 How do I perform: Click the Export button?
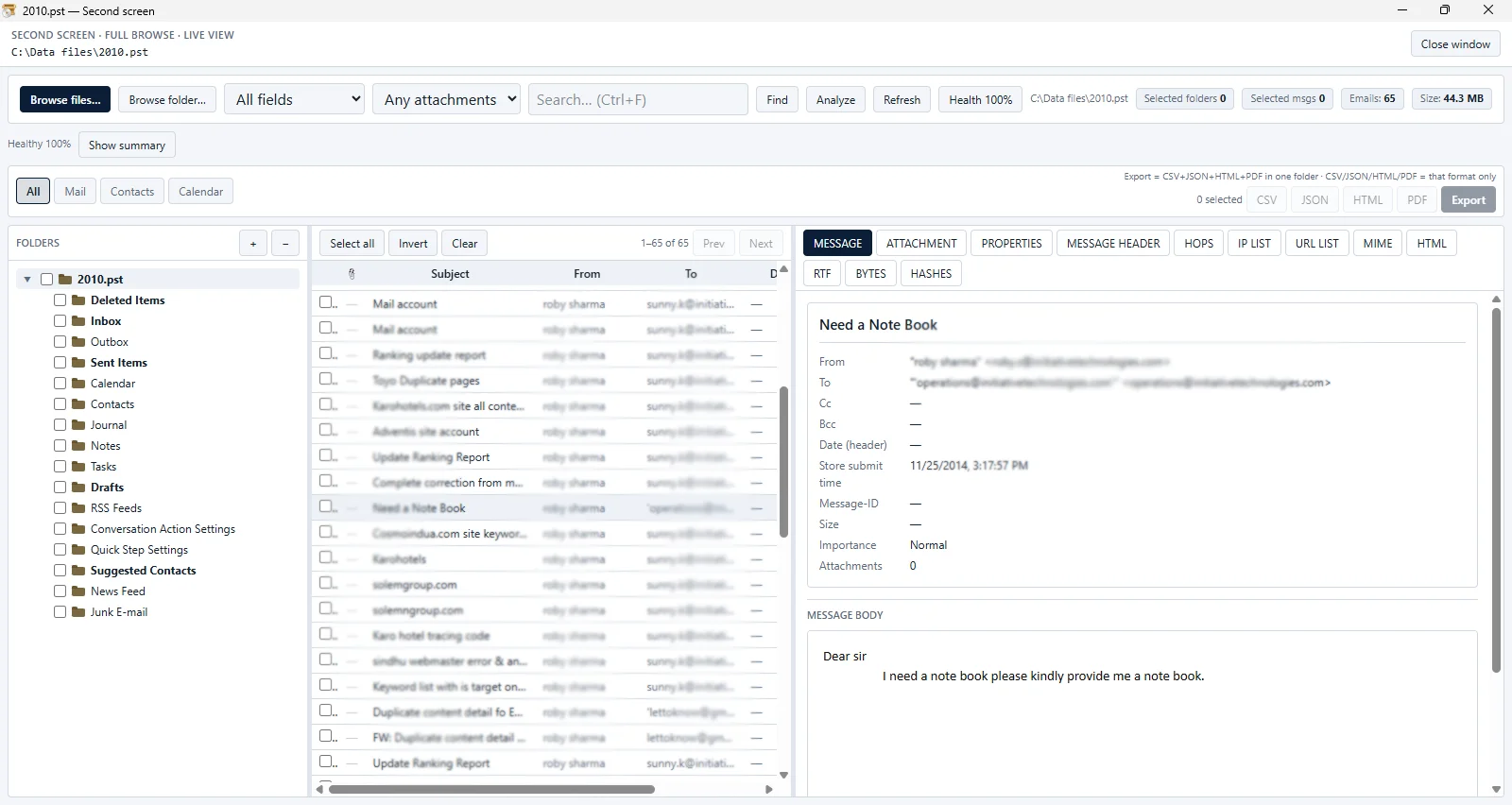pos(1469,200)
